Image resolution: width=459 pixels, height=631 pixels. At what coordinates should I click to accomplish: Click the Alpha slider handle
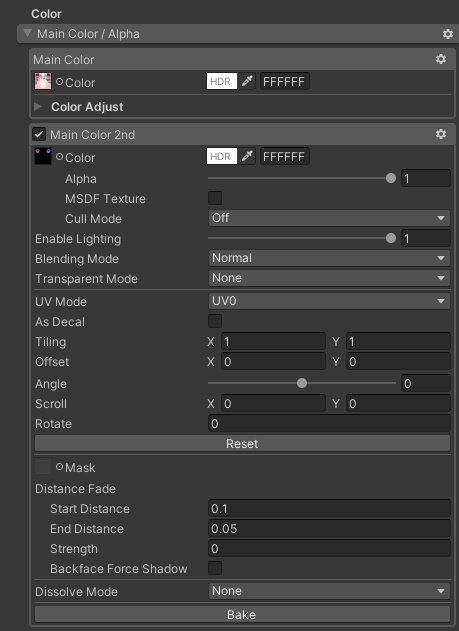[x=391, y=178]
